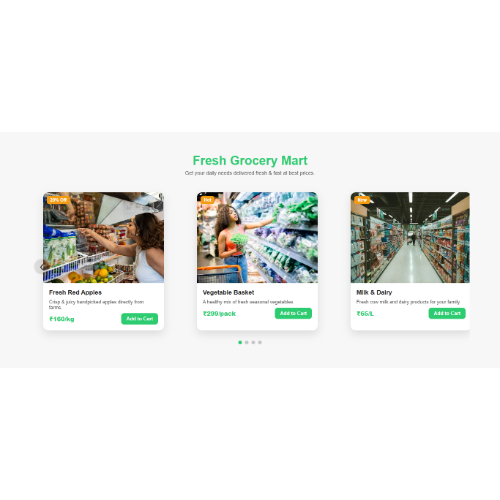500x500 pixels.
Task: Jump to the third carousel dot
Action: (253, 342)
